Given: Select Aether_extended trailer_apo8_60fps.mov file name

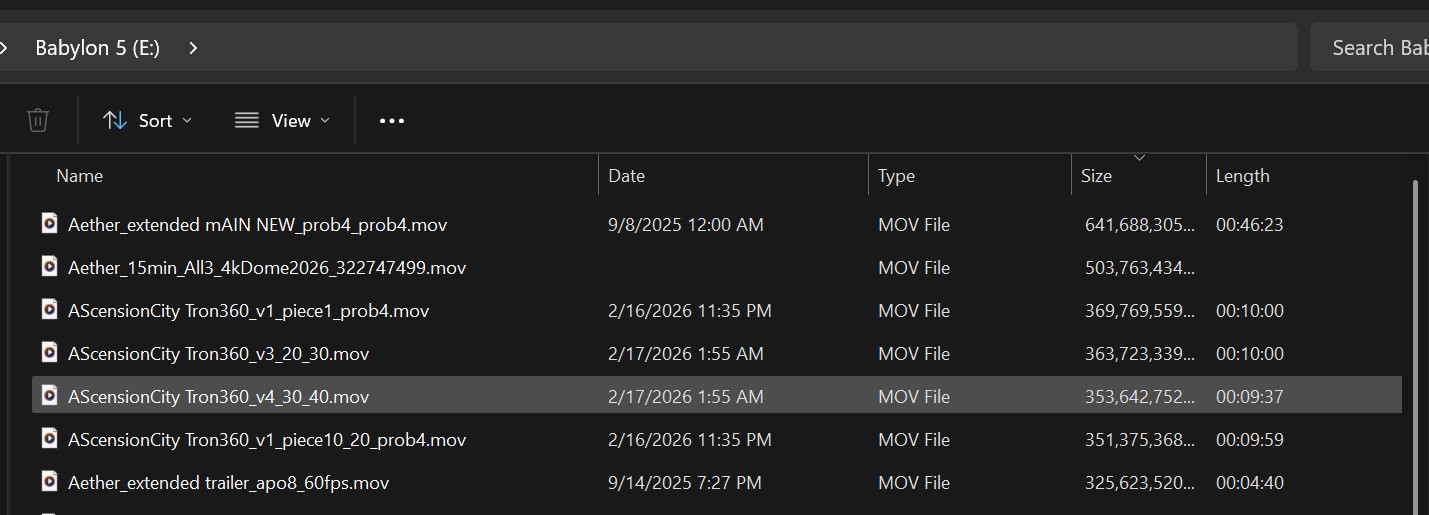Looking at the screenshot, I should pyautogui.click(x=228, y=483).
